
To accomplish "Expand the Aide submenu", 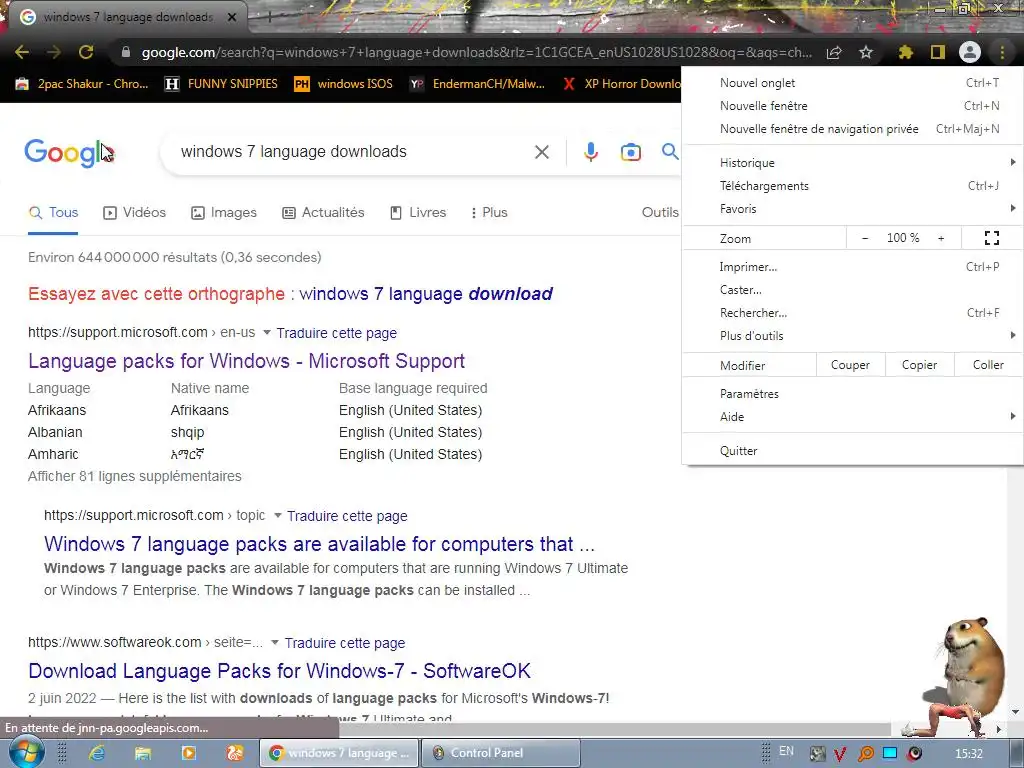I will (x=852, y=417).
